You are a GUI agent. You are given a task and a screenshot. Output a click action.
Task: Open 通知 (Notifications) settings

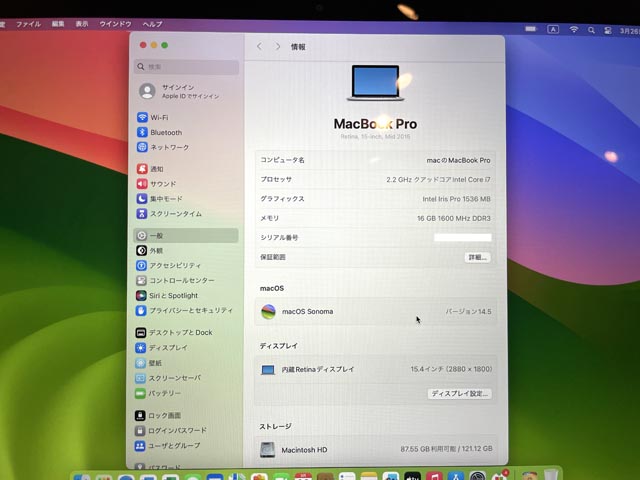[156, 169]
